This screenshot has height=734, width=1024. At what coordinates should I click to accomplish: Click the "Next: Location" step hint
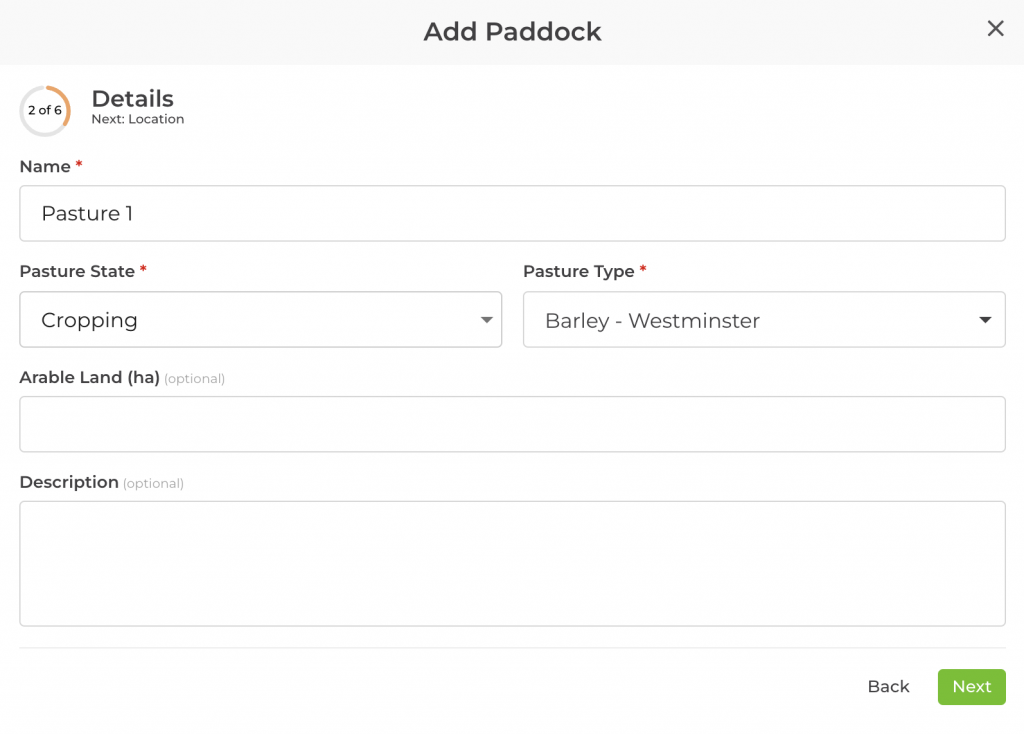138,119
